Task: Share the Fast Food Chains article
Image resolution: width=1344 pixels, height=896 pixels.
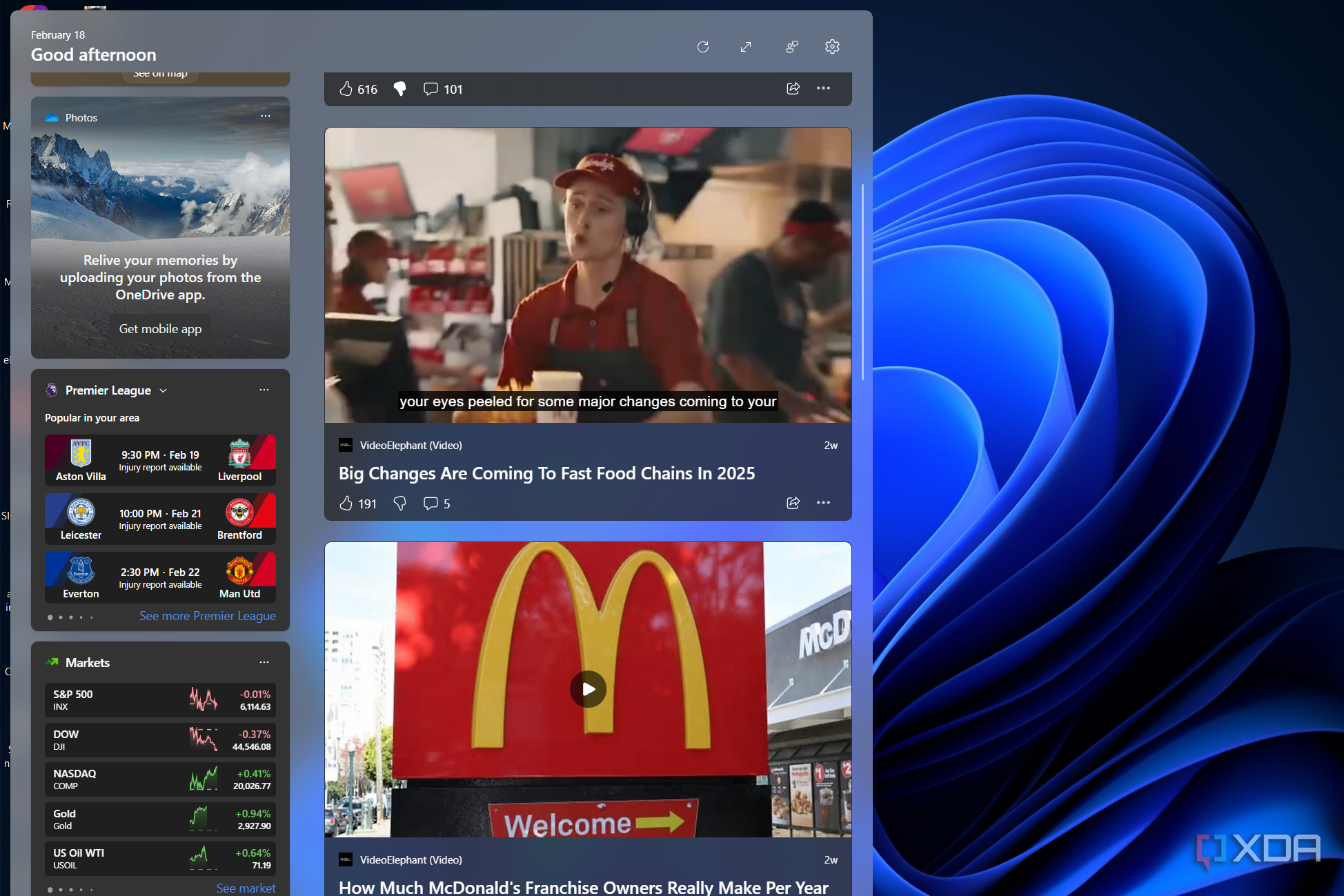Action: [793, 503]
